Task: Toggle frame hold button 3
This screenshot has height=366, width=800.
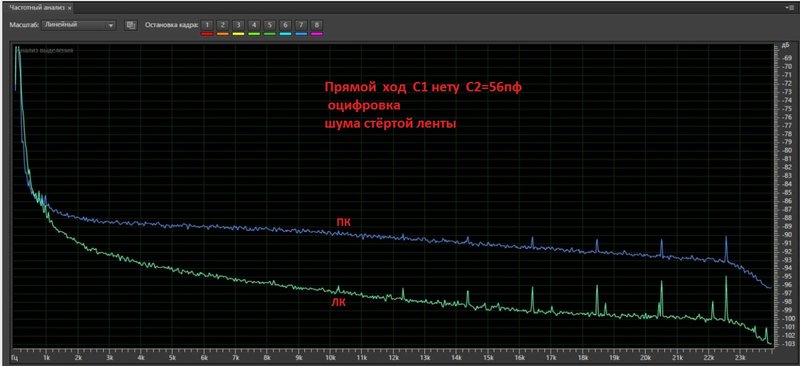Action: [238, 25]
